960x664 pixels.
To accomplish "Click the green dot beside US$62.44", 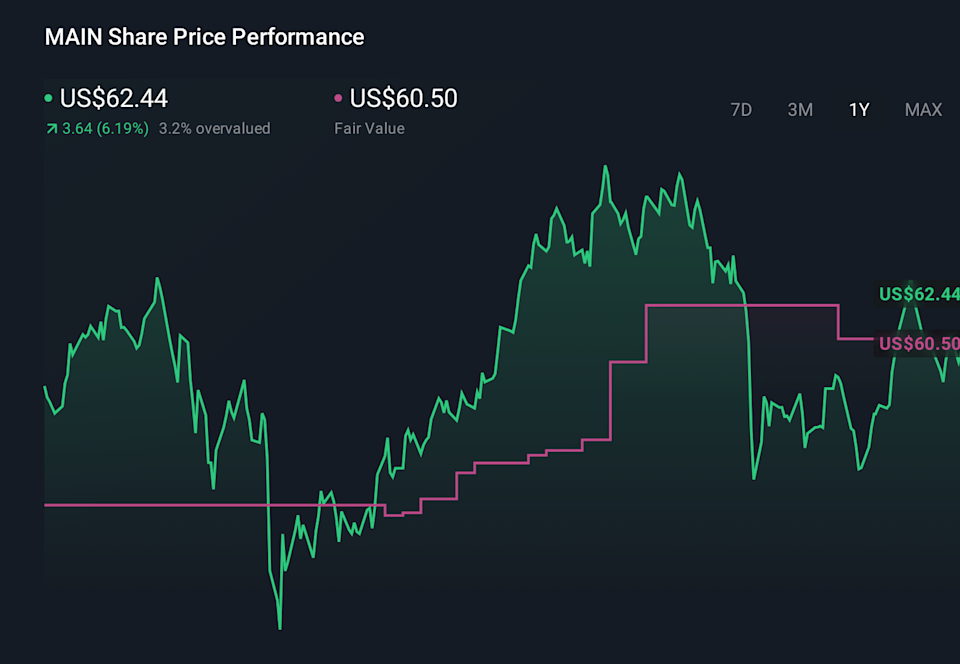I will (49, 98).
